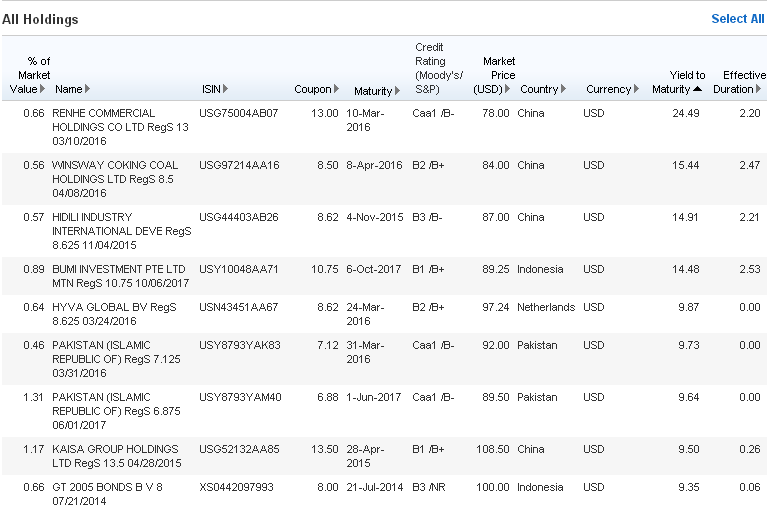Click market value percentage 1.31
This screenshot has height=506, width=774.
click(x=34, y=397)
